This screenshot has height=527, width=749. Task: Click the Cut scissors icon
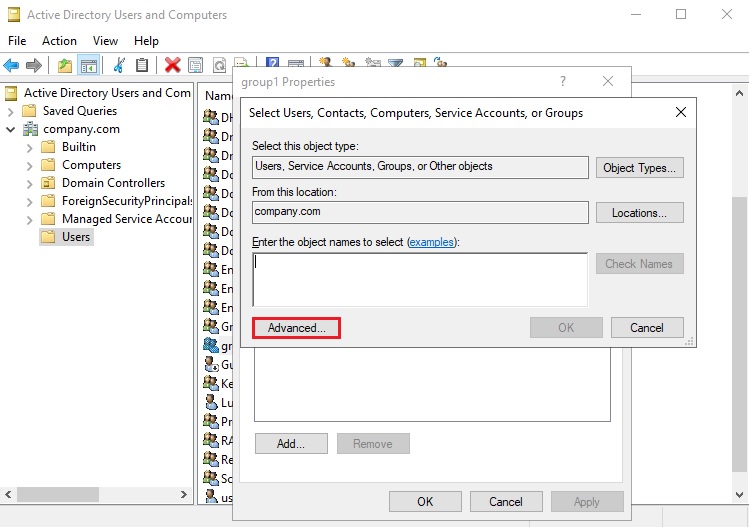coord(119,65)
